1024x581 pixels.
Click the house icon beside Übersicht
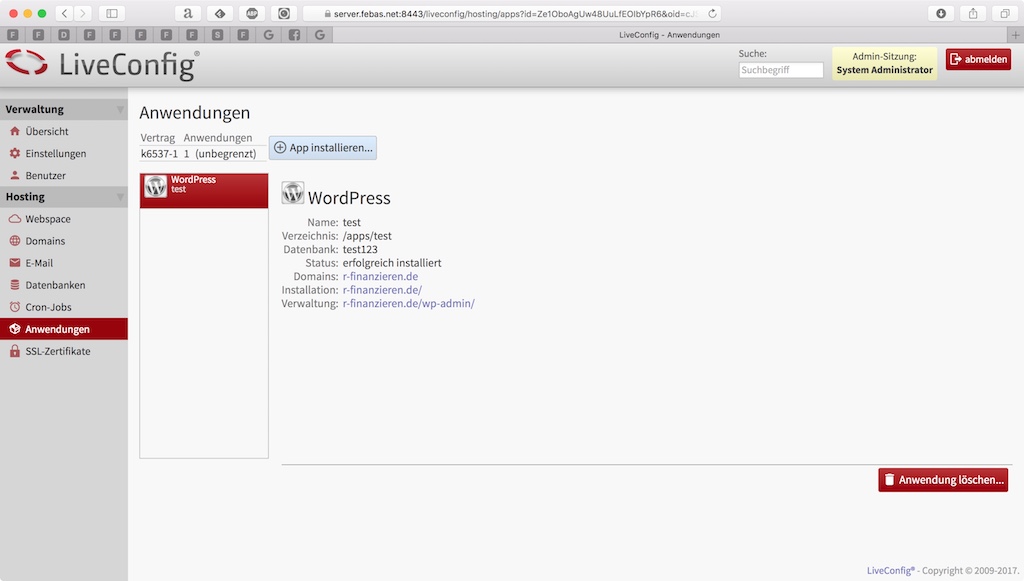point(15,131)
